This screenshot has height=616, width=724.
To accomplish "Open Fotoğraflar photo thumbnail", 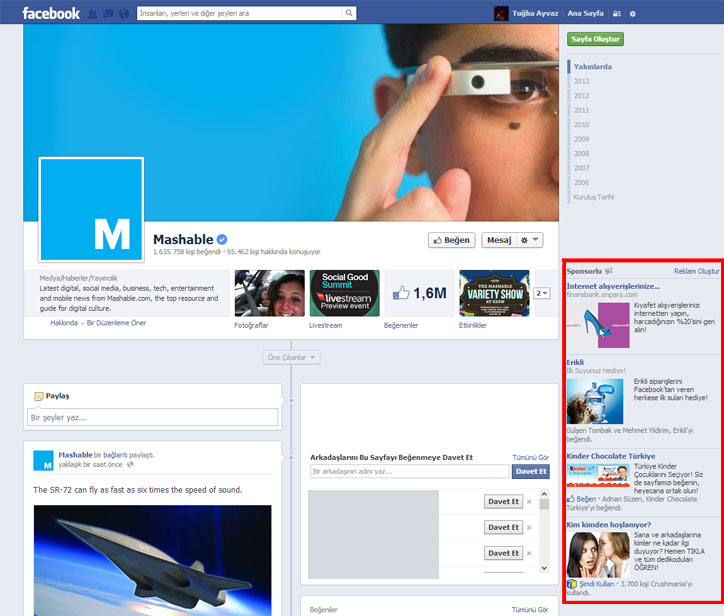I will tap(270, 293).
